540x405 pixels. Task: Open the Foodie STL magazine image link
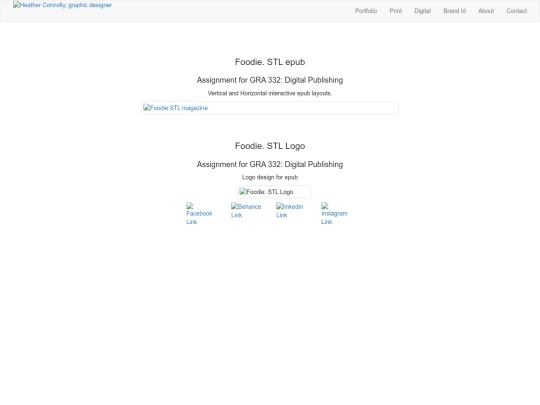click(270, 108)
